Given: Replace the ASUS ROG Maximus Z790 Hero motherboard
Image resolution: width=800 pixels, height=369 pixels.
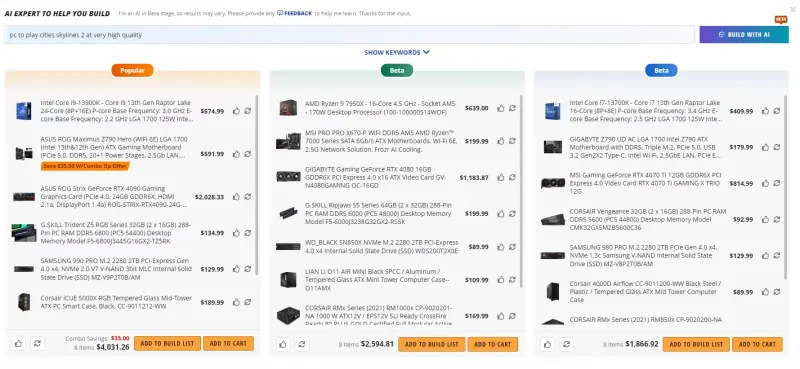Looking at the screenshot, I should [x=247, y=154].
